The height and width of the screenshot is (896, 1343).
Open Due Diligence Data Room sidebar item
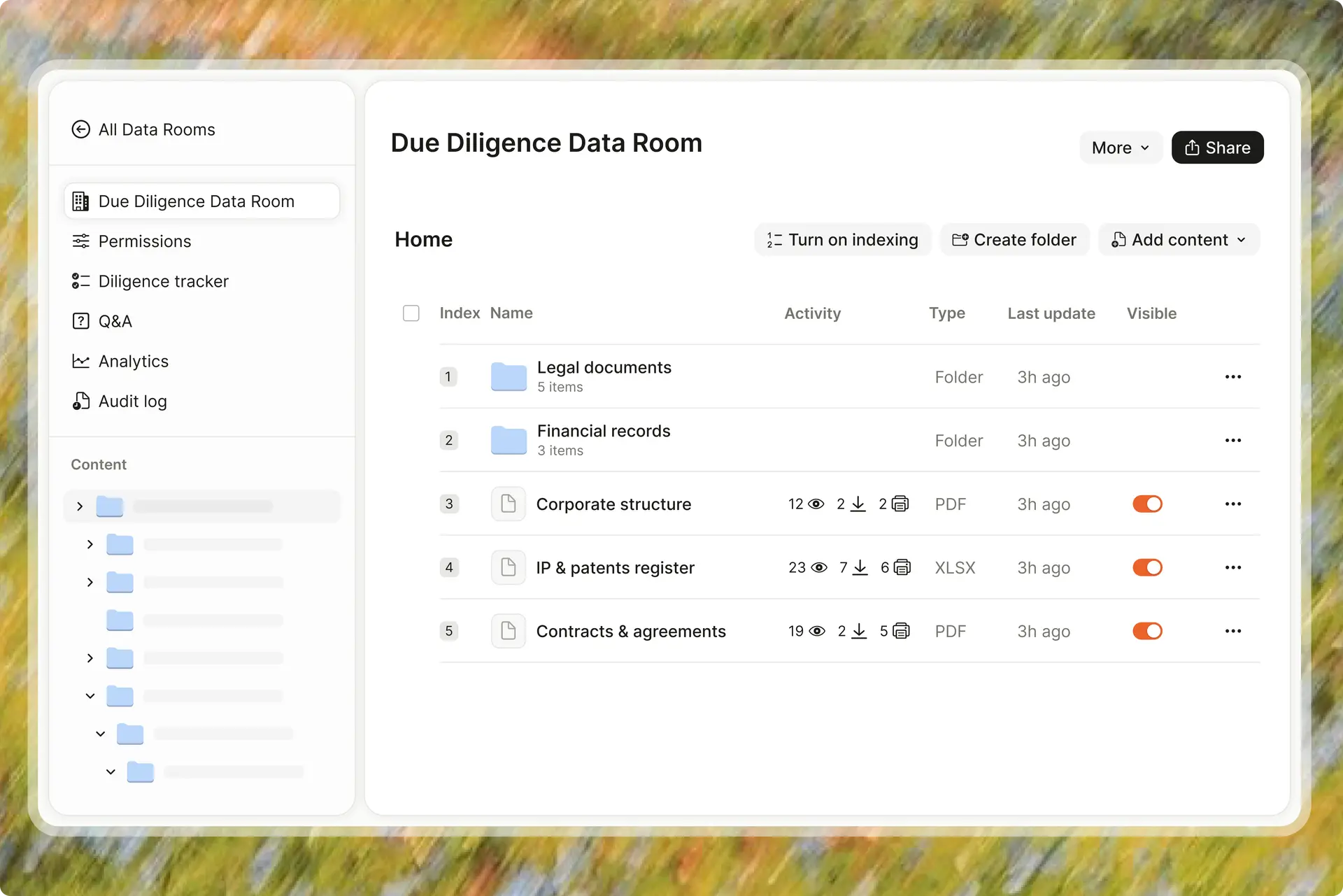(x=201, y=201)
